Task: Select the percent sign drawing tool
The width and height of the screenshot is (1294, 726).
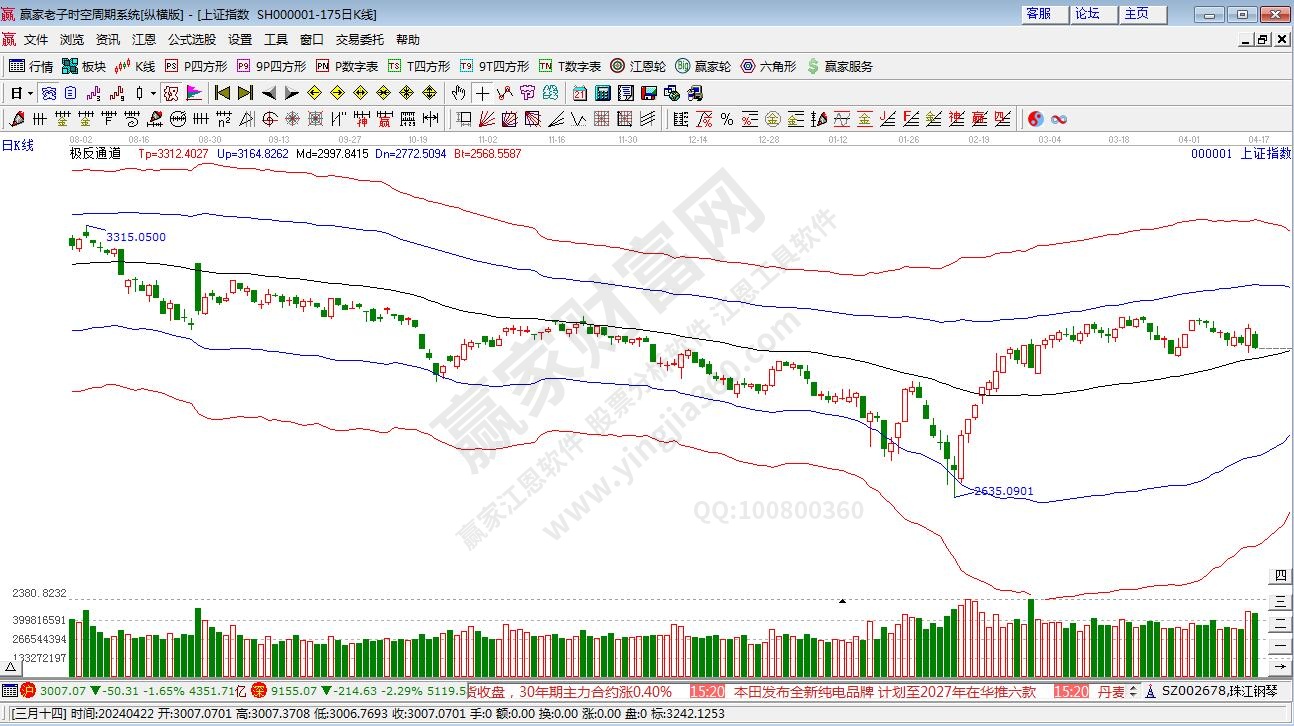Action: (727, 119)
